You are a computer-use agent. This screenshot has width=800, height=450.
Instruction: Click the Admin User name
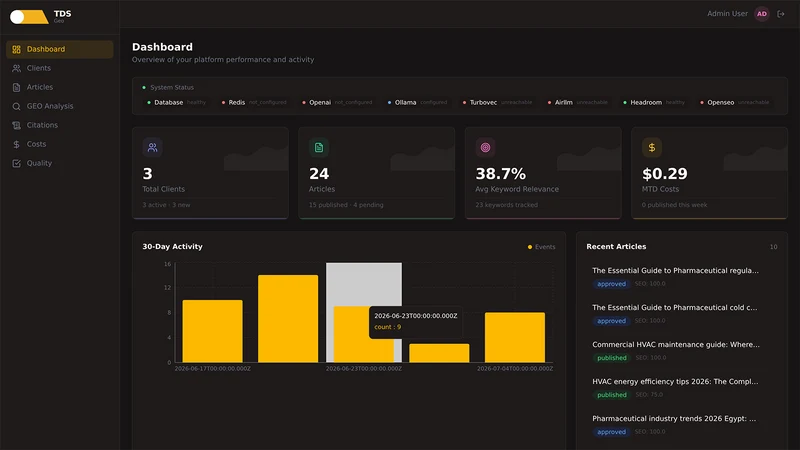tap(727, 14)
